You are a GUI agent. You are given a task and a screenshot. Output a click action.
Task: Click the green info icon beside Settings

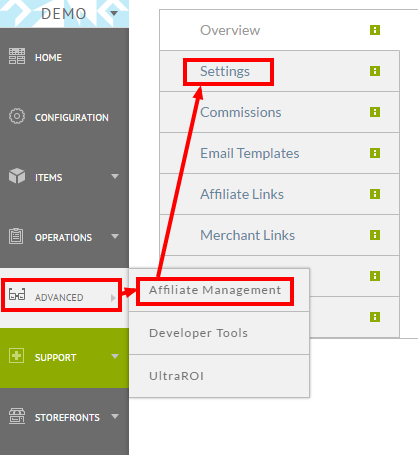[375, 71]
